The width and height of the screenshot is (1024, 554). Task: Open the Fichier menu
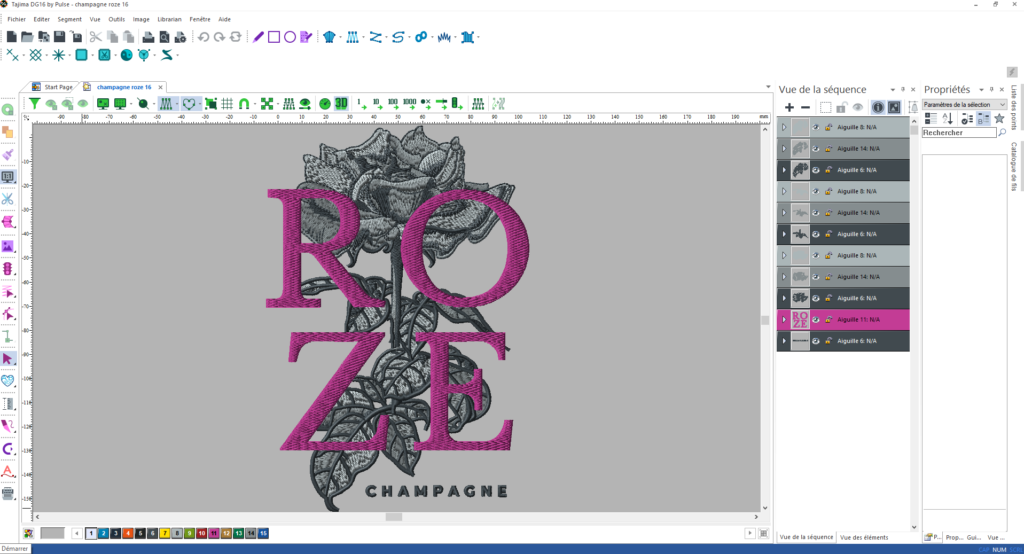click(16, 20)
